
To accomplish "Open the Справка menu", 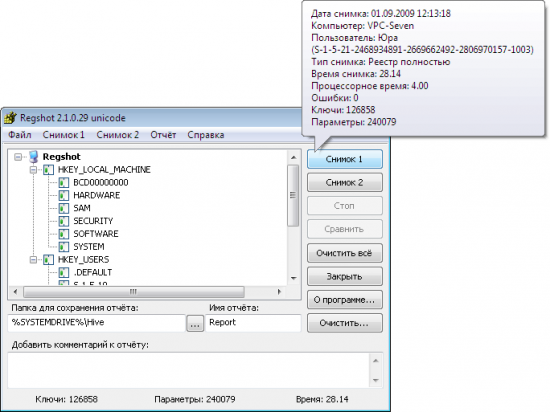I will click(x=206, y=135).
